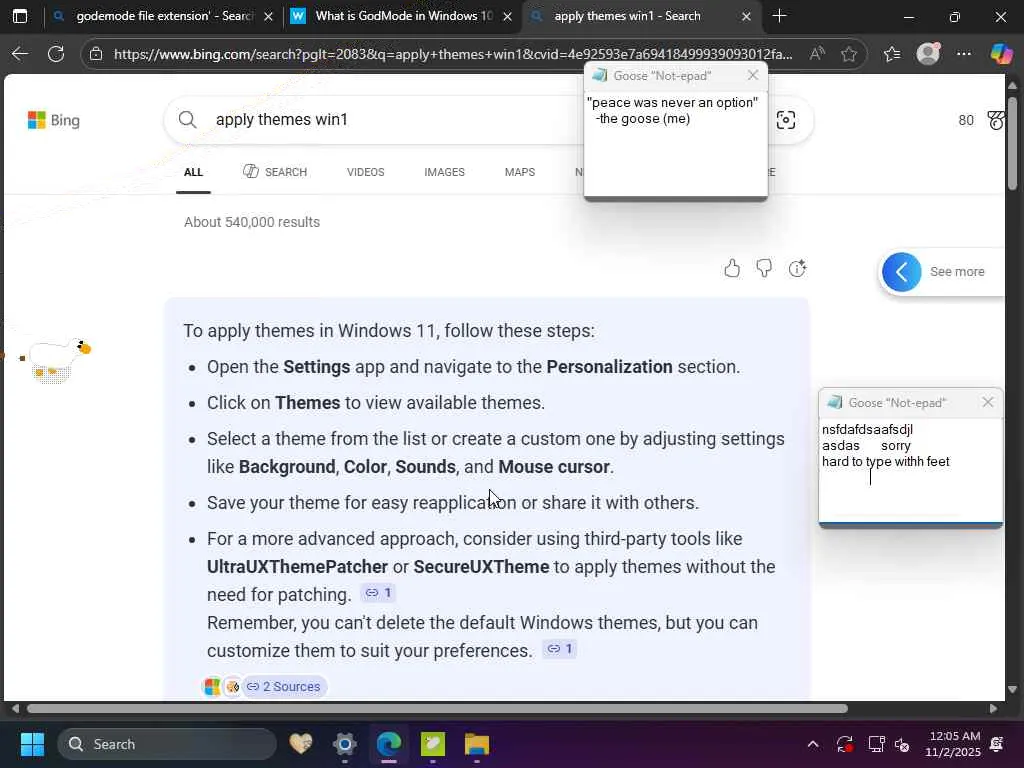
Task: Close the 'godemode file extension' tab
Action: coord(268,17)
